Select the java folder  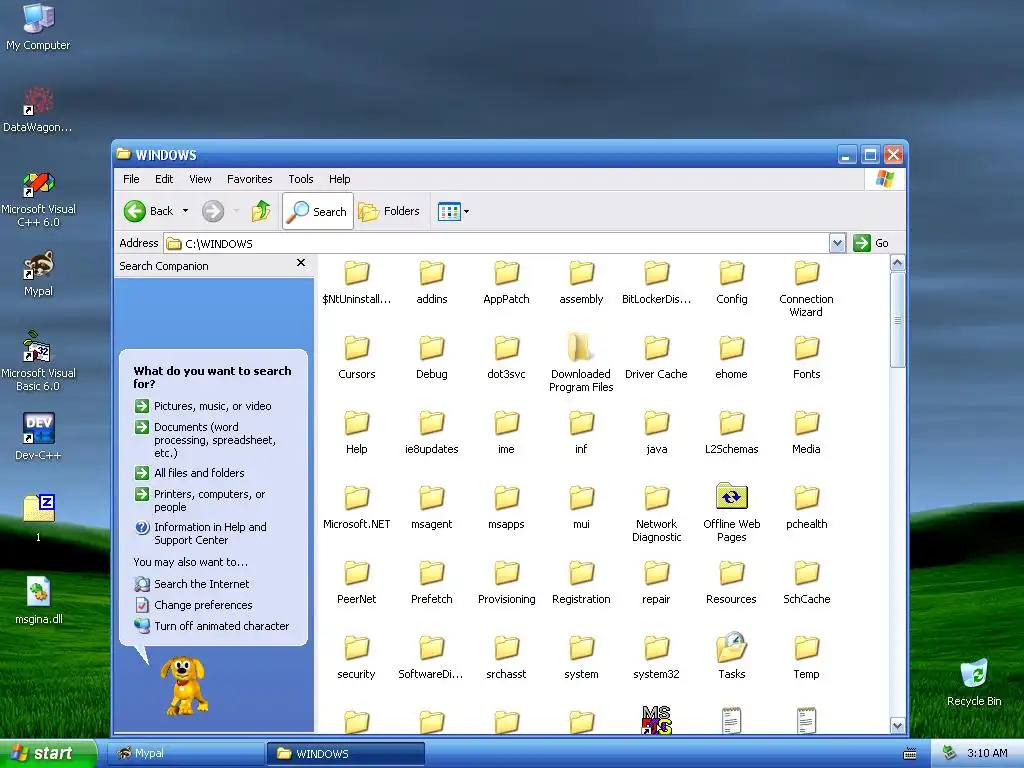[x=656, y=432]
